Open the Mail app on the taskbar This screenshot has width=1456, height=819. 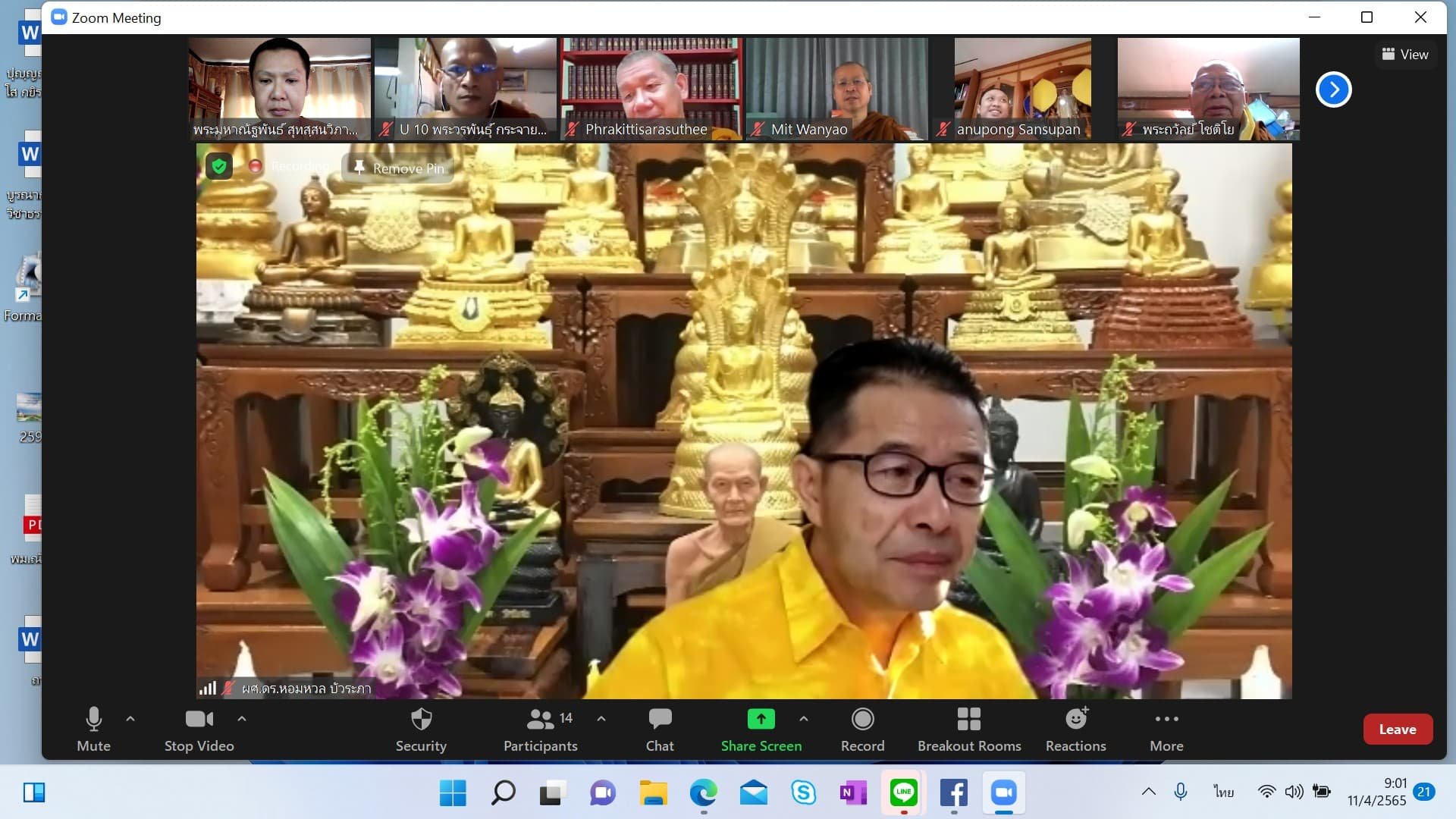(753, 793)
